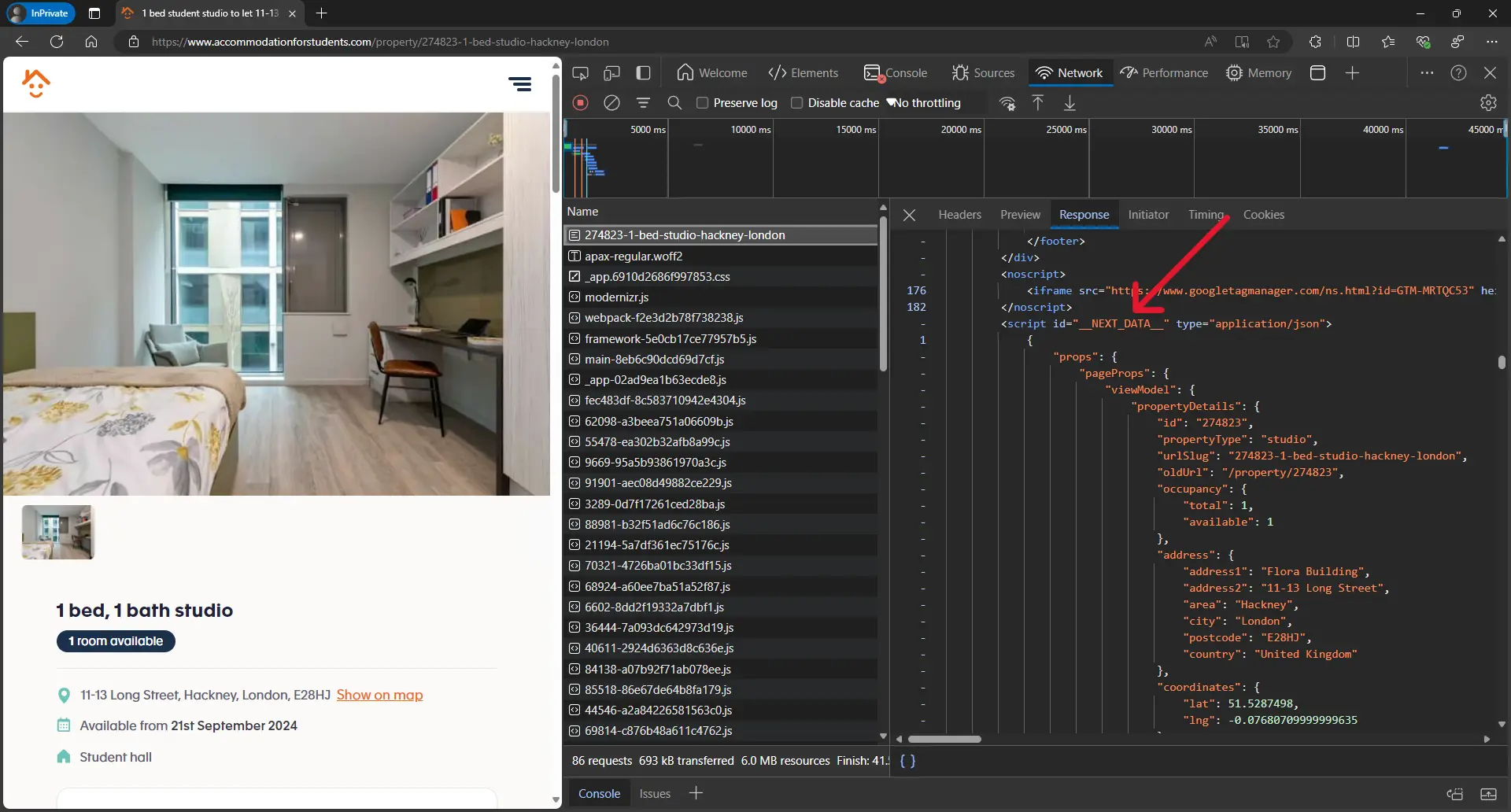Open more DevTools tools plus button
This screenshot has width=1511, height=812.
pos(1352,73)
